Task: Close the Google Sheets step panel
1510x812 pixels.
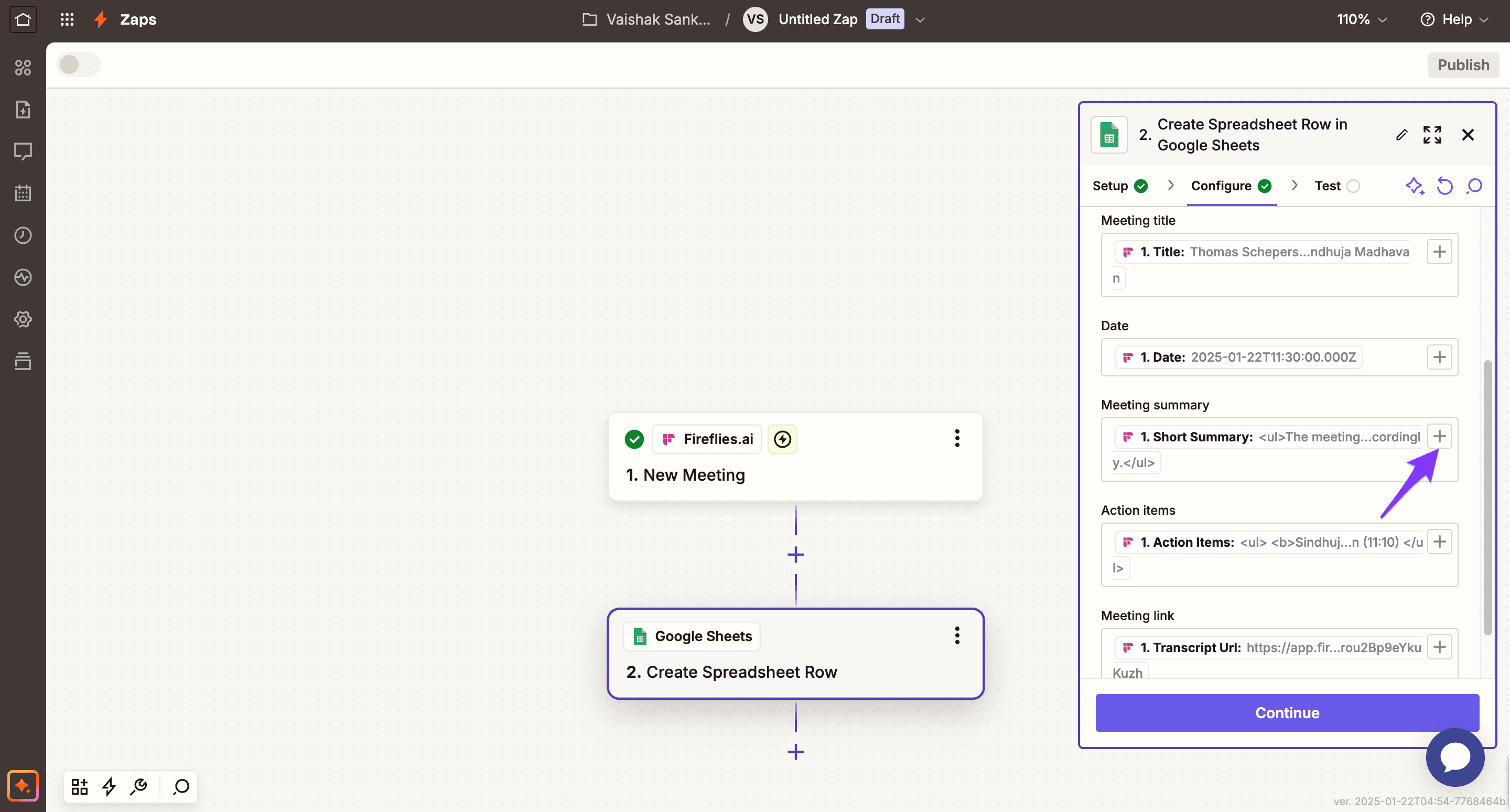Action: coord(1468,135)
